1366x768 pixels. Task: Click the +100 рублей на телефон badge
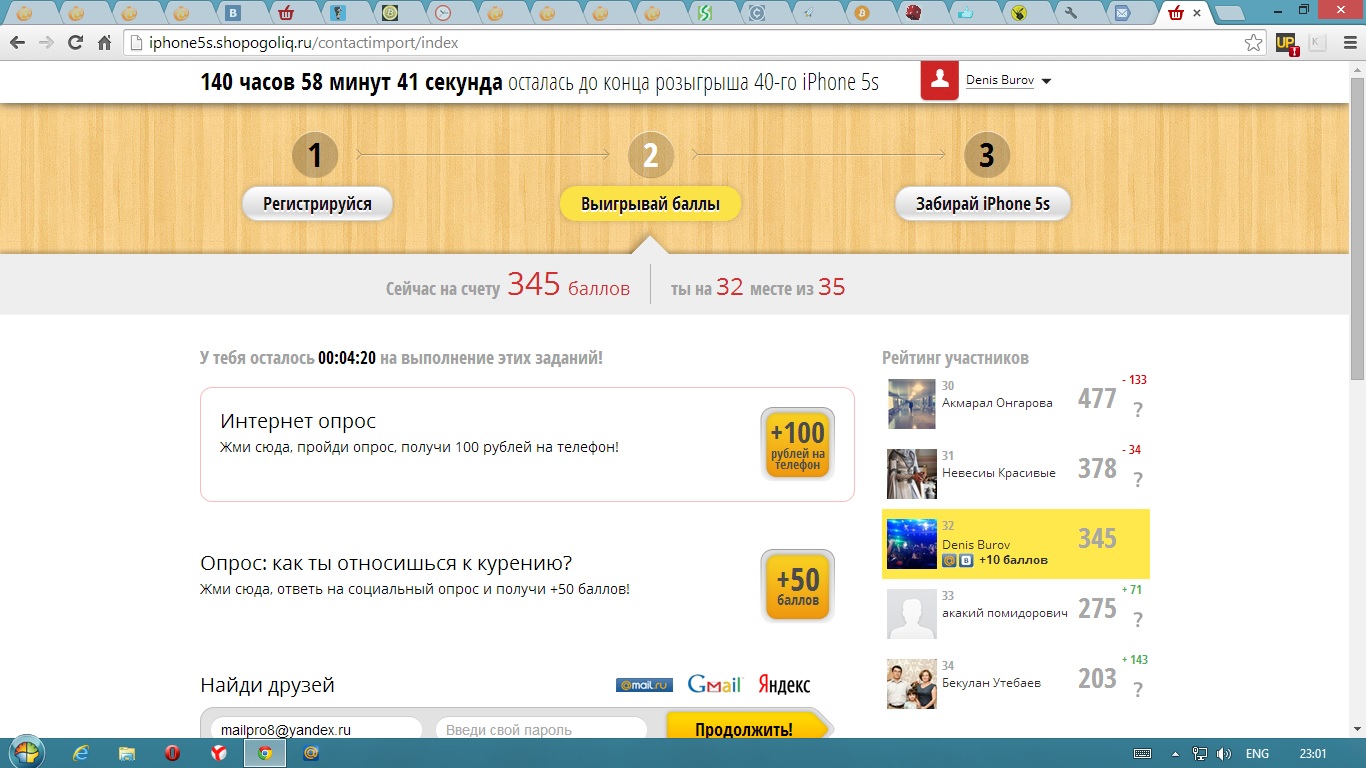[797, 443]
